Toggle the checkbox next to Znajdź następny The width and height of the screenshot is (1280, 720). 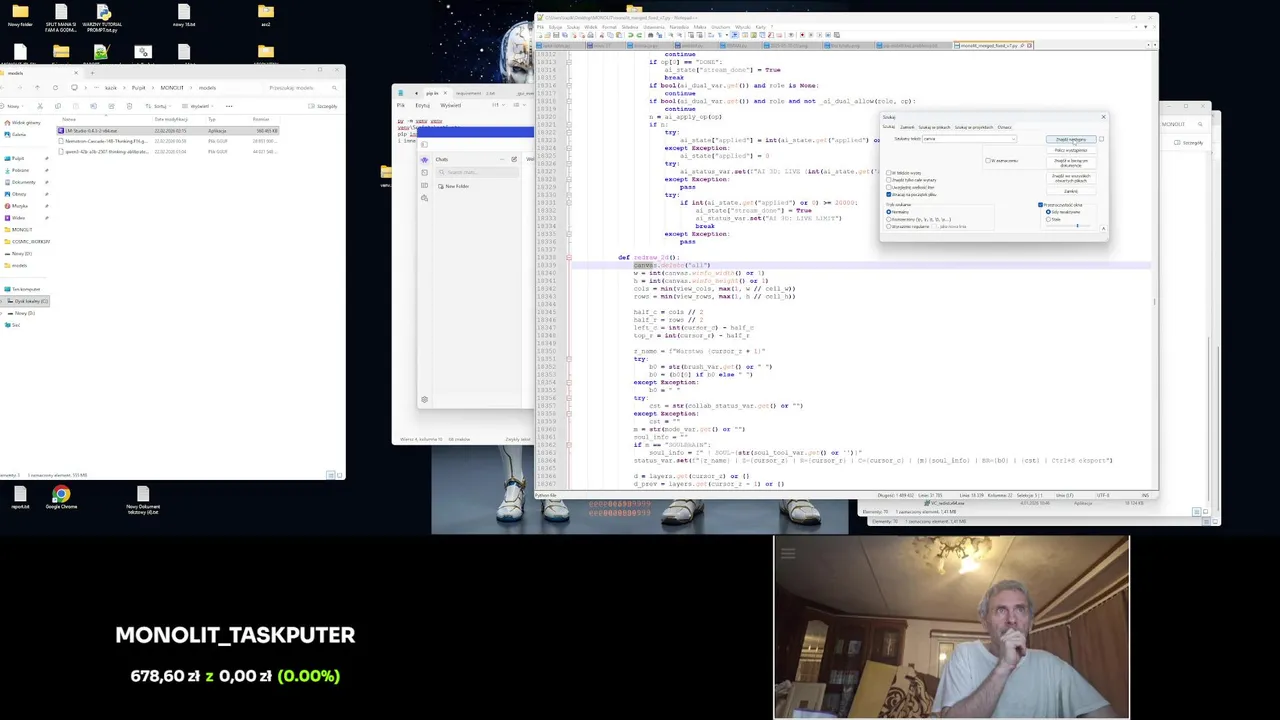pyautogui.click(x=1101, y=139)
